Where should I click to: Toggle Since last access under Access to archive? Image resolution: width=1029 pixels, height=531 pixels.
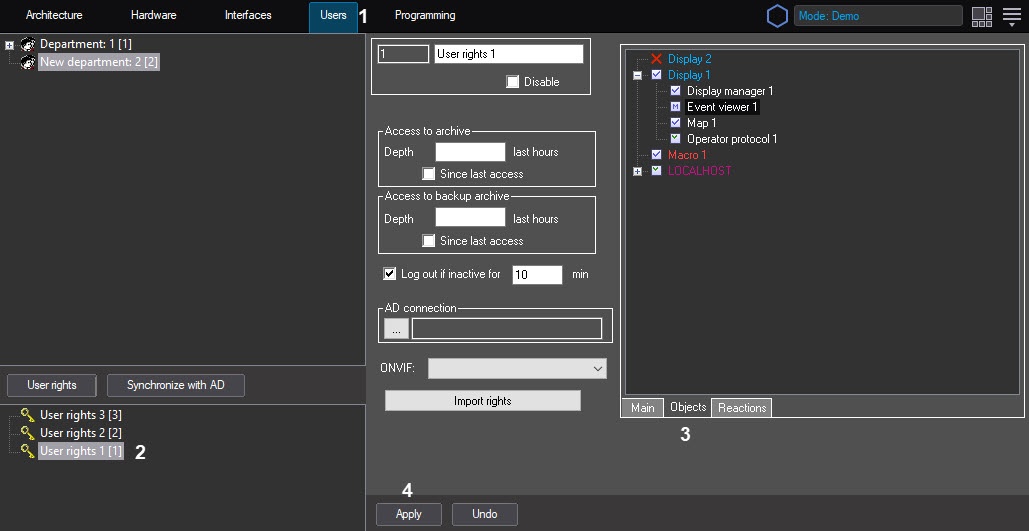(x=429, y=174)
